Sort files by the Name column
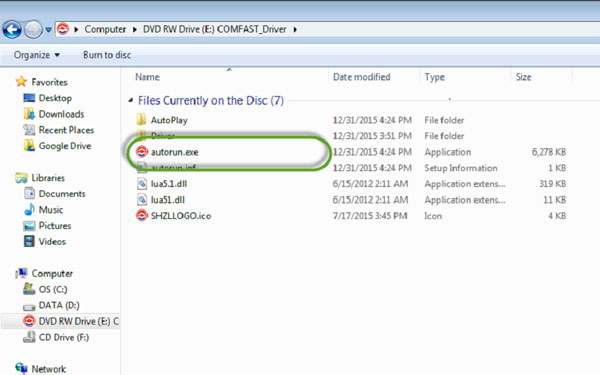Screen dimensions: 600x375 147,77
